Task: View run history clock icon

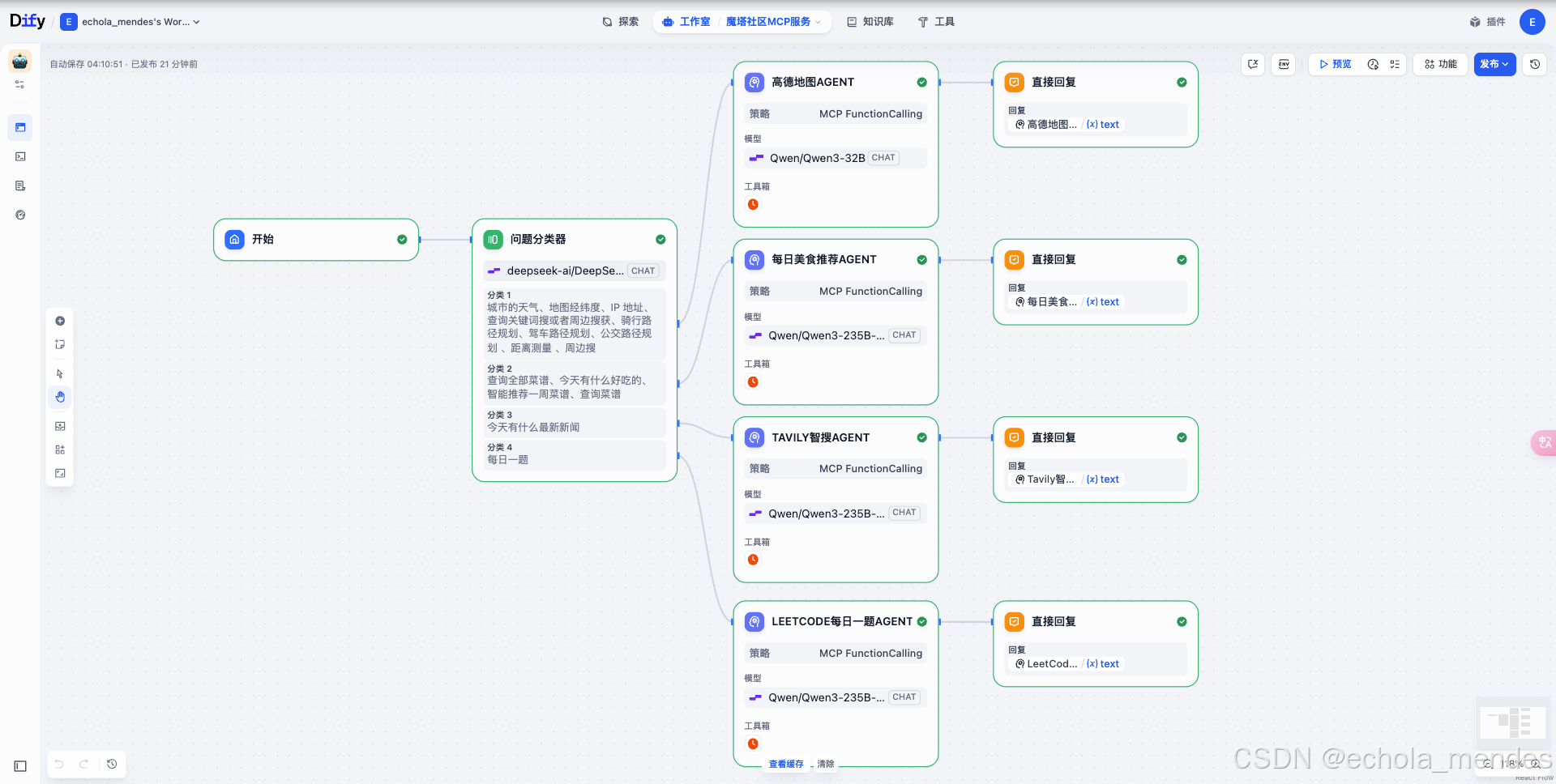Action: [1373, 64]
